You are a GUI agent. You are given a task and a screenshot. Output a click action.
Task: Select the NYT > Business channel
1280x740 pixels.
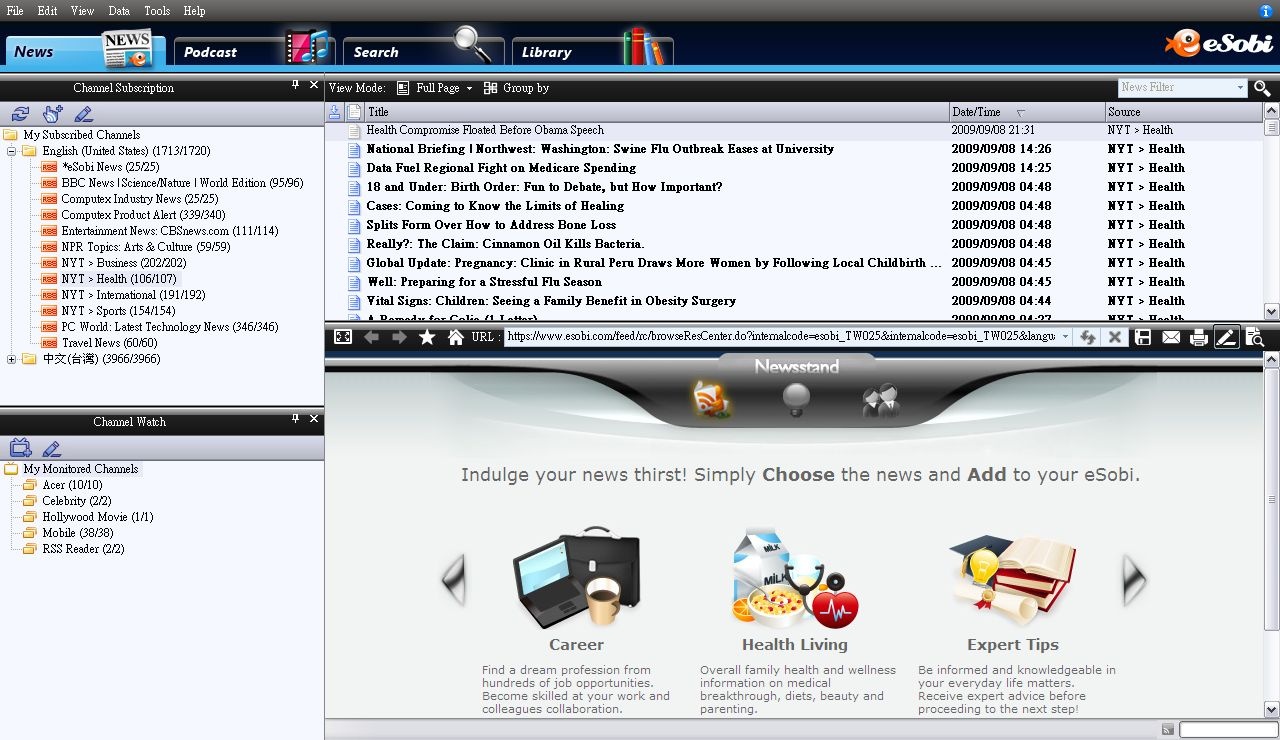[123, 263]
